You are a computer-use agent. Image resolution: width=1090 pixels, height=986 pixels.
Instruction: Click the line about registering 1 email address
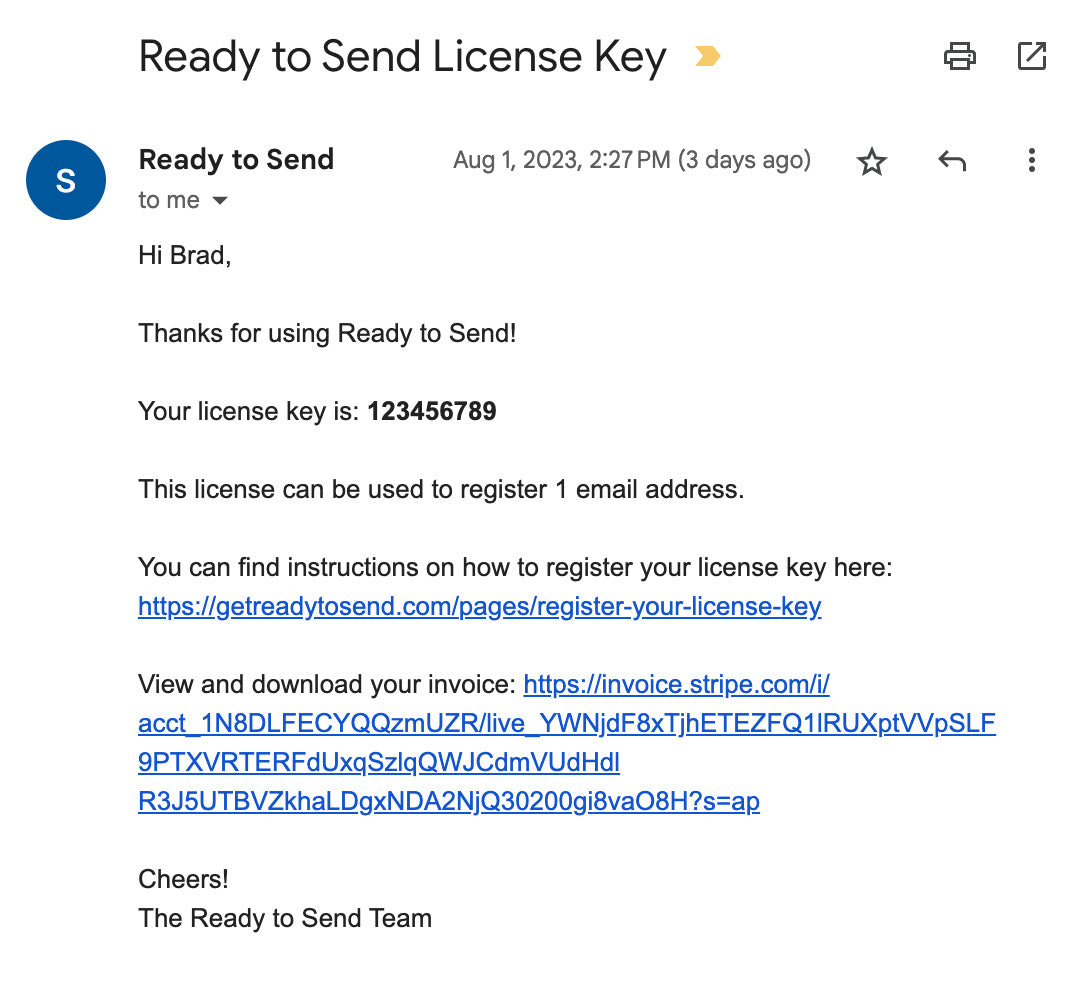click(x=441, y=490)
